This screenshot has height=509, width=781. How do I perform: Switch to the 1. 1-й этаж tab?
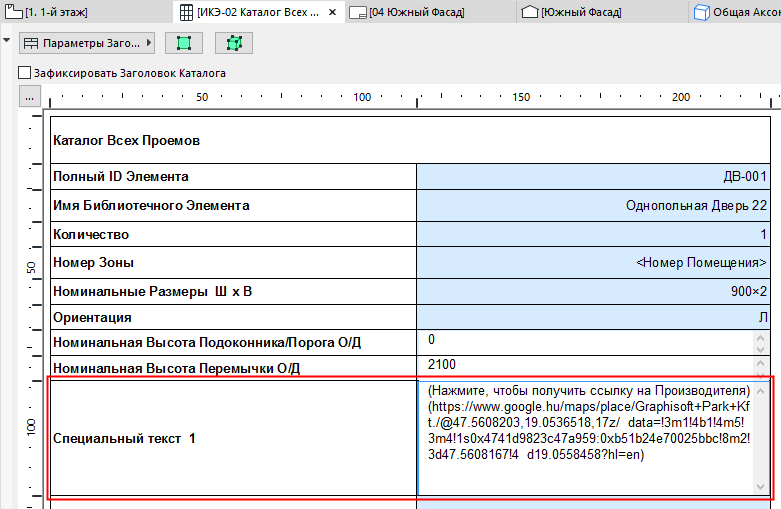[46, 12]
